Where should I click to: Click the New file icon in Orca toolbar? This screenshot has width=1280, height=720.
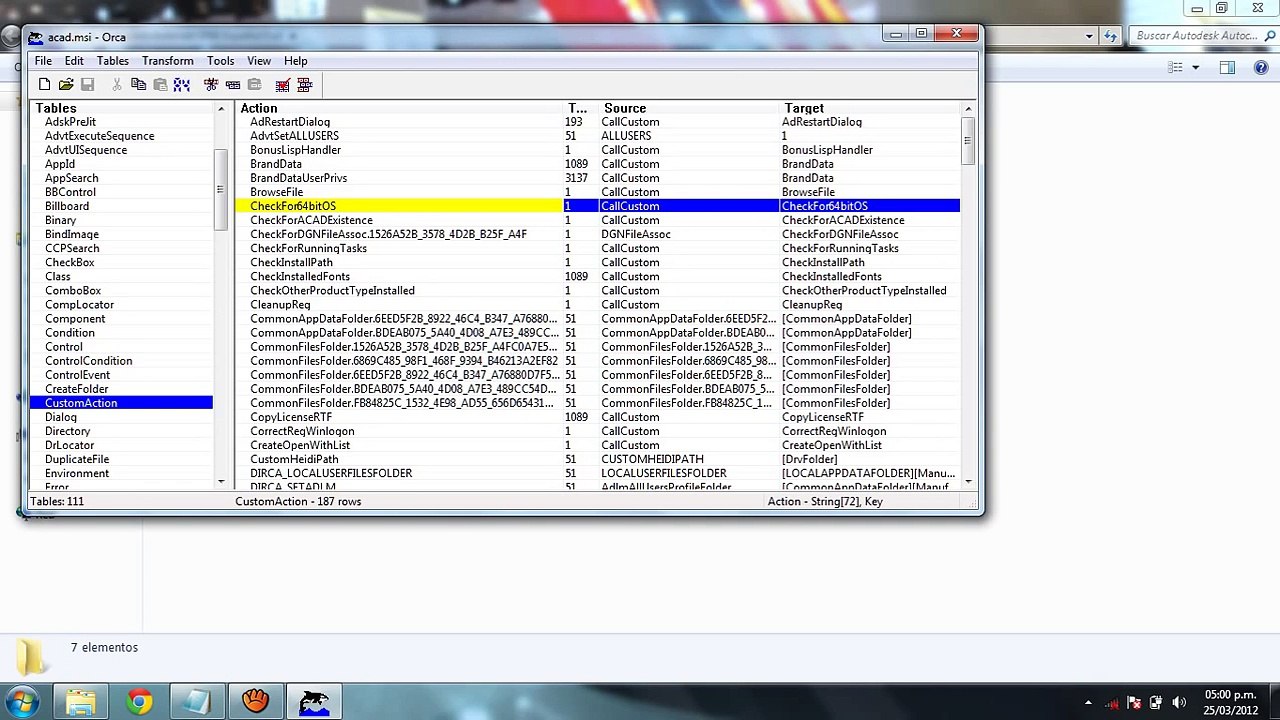(44, 85)
